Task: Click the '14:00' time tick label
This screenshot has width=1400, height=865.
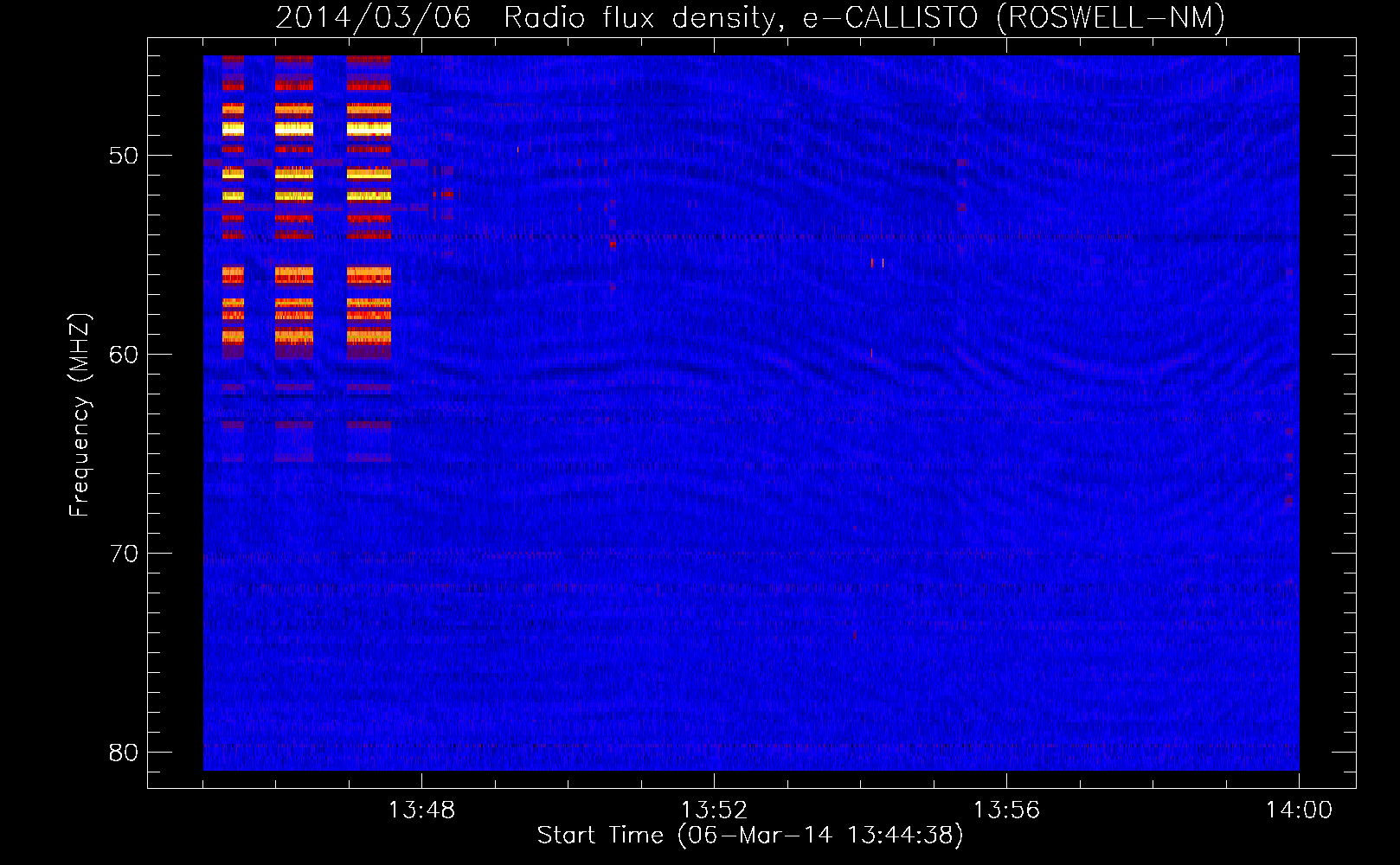Action: 1299,811
